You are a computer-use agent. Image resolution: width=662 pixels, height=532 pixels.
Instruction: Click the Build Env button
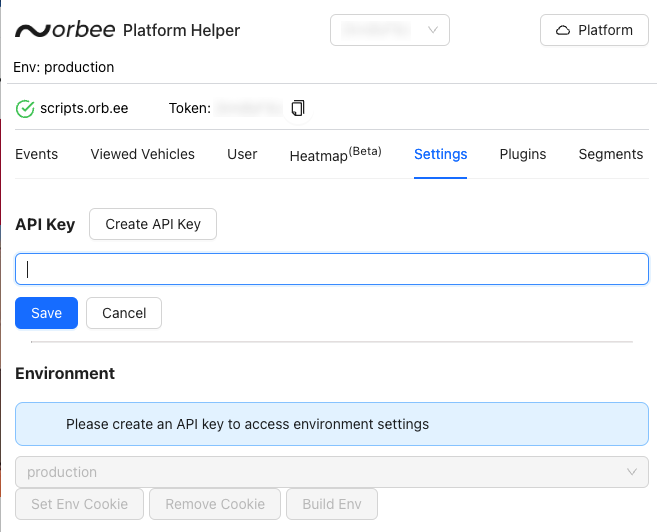[x=332, y=504]
